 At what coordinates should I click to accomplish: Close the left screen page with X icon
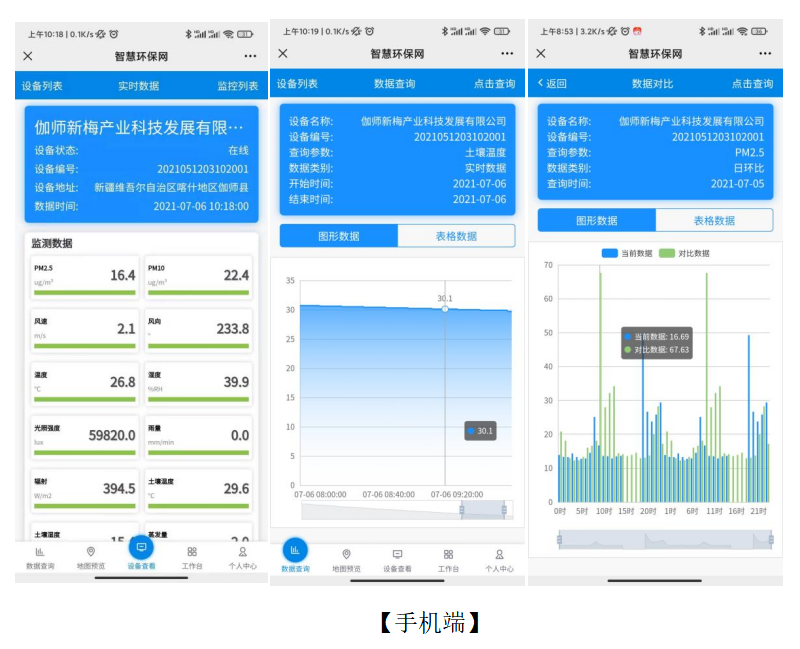[x=28, y=56]
